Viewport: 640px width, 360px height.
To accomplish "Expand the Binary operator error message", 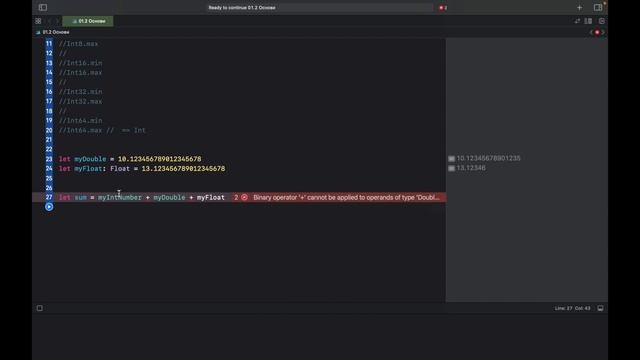I will pyautogui.click(x=346, y=198).
